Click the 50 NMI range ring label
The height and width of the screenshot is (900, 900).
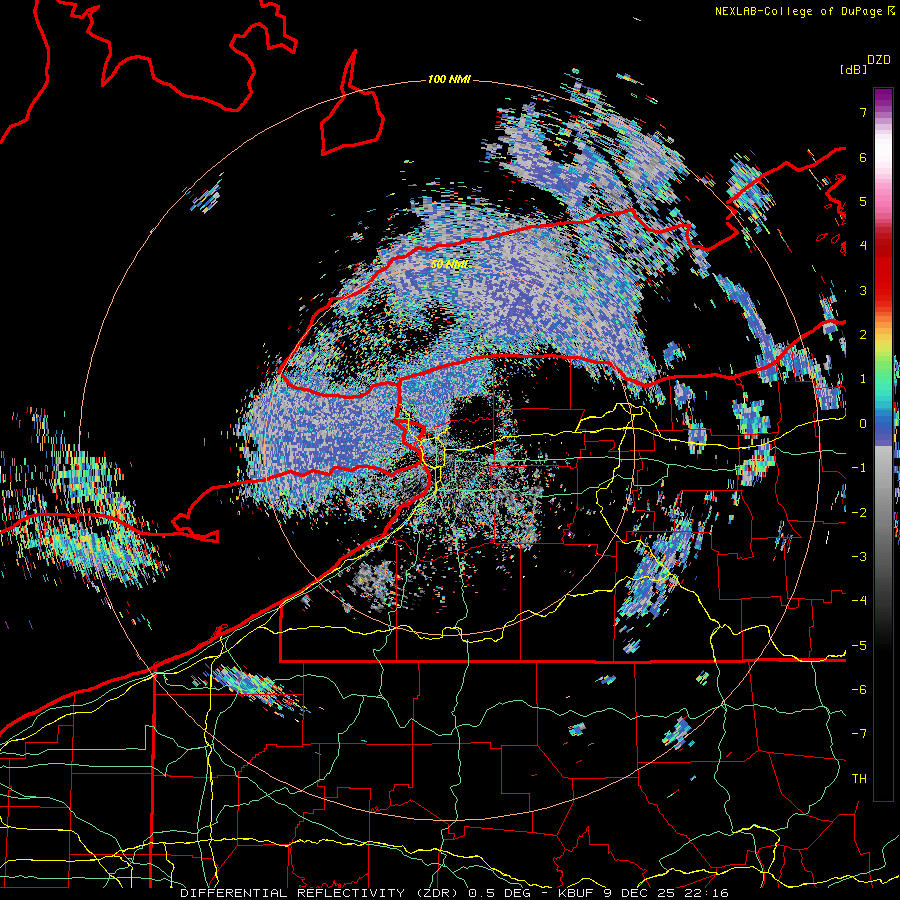click(450, 265)
